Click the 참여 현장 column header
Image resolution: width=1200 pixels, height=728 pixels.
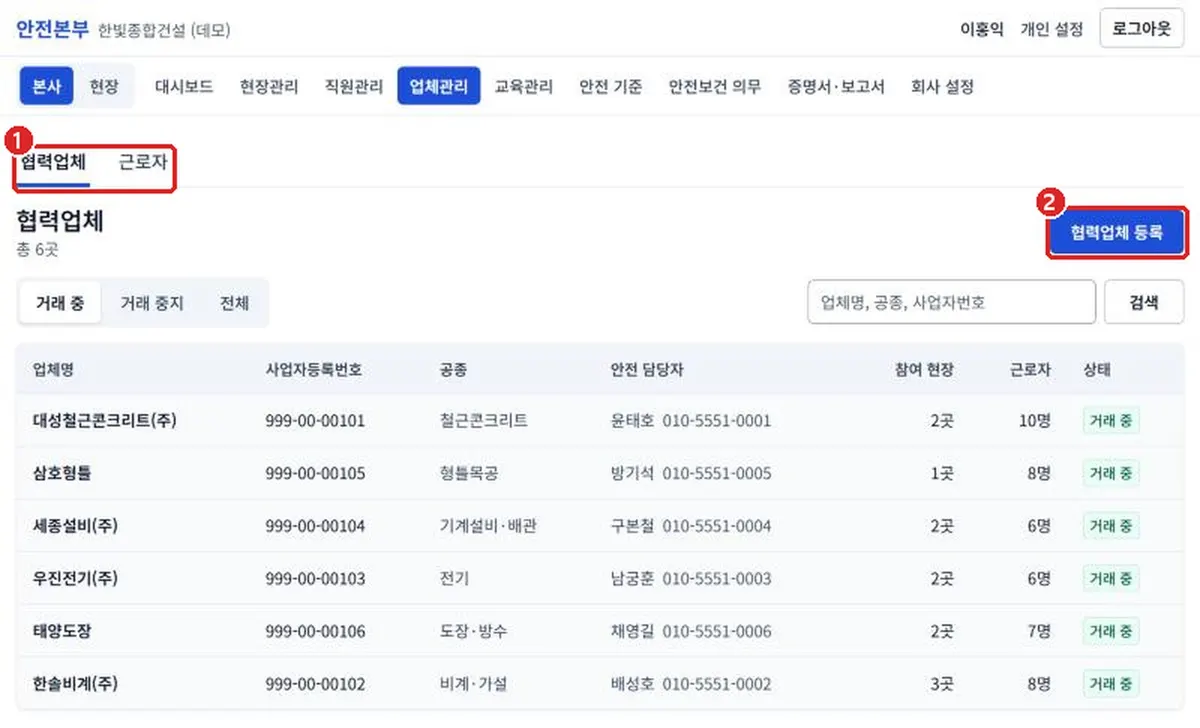924,370
